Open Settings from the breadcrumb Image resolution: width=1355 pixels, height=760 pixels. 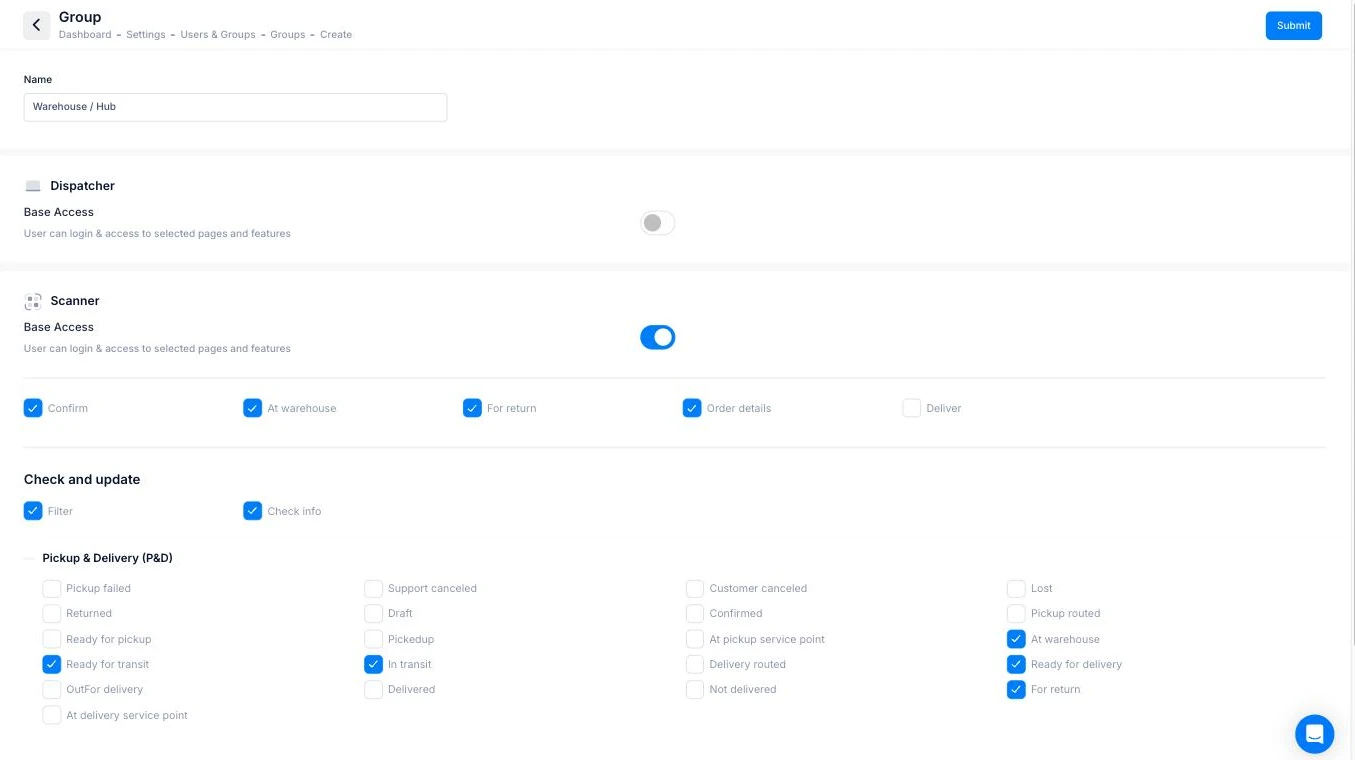pyautogui.click(x=146, y=34)
